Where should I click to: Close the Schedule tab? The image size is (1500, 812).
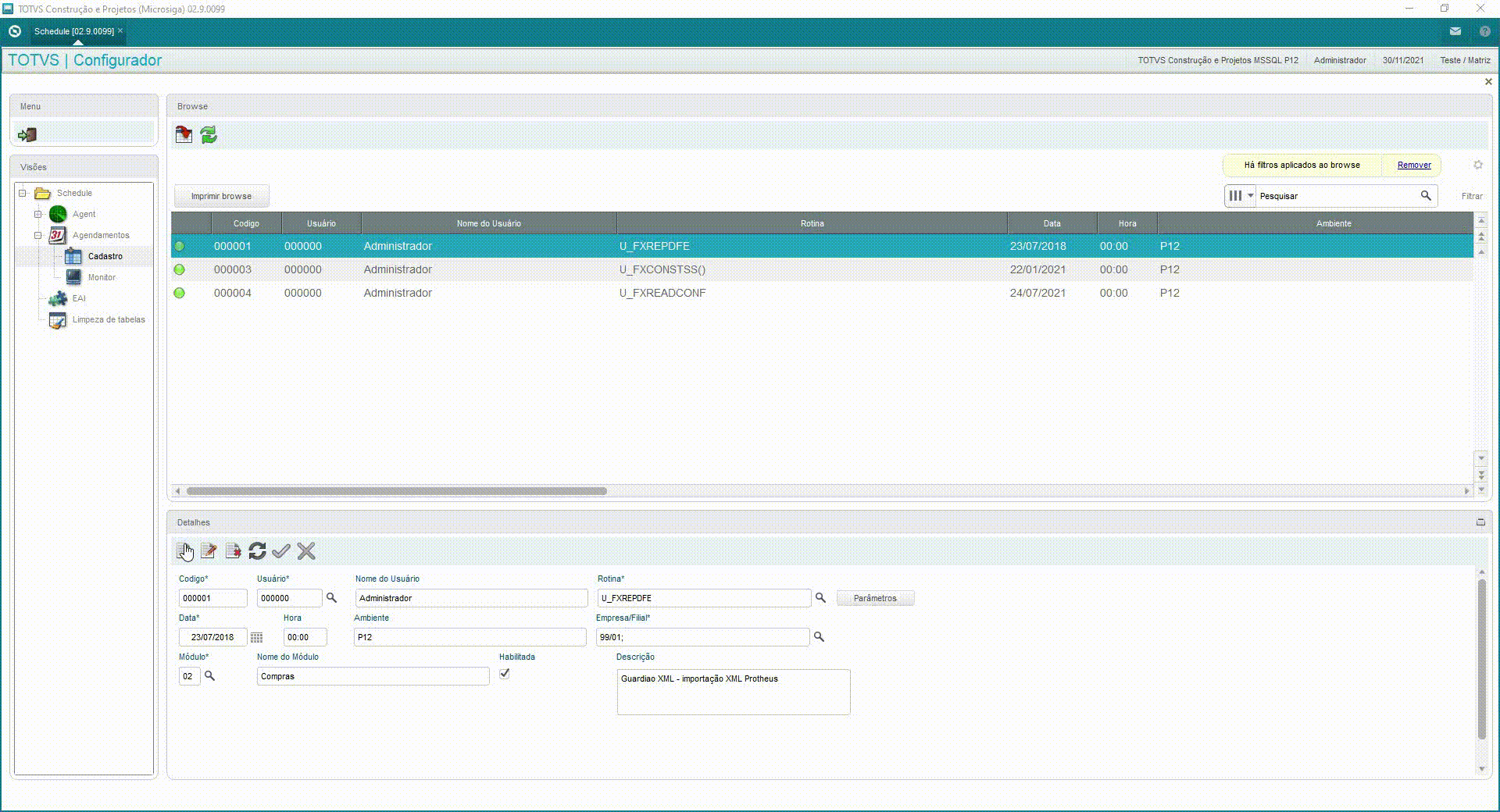click(120, 30)
